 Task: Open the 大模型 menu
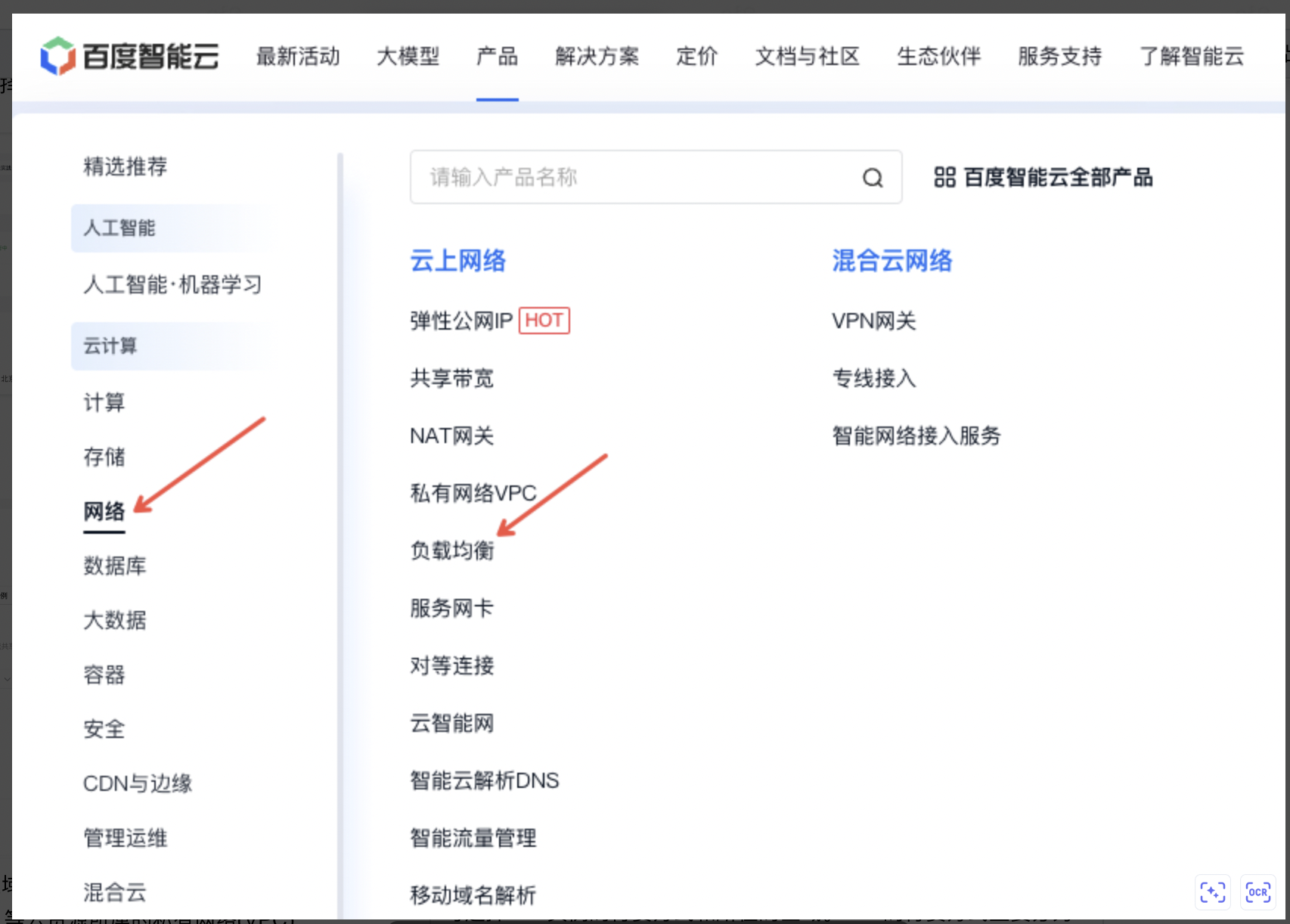click(408, 57)
